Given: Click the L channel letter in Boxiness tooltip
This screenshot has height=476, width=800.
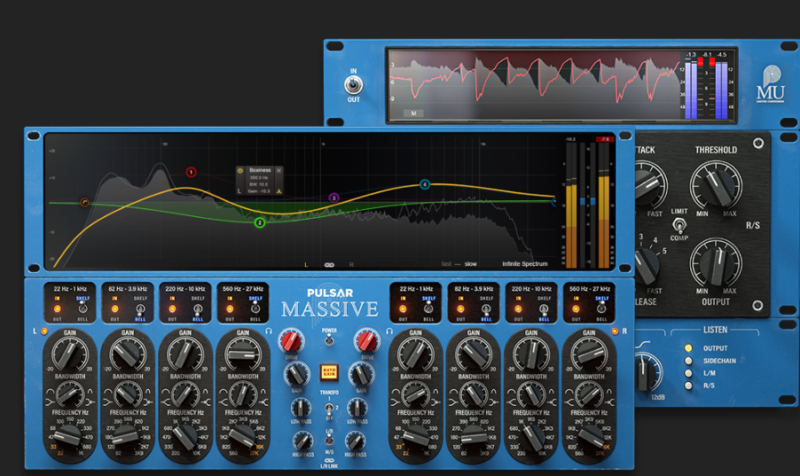Looking at the screenshot, I should [239, 191].
